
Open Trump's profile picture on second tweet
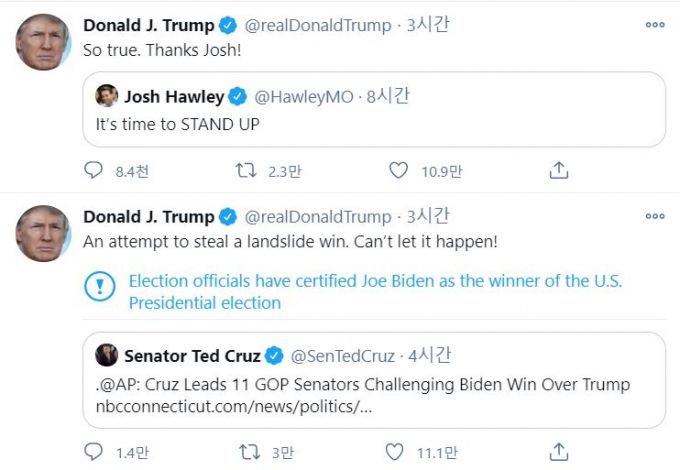click(42, 235)
